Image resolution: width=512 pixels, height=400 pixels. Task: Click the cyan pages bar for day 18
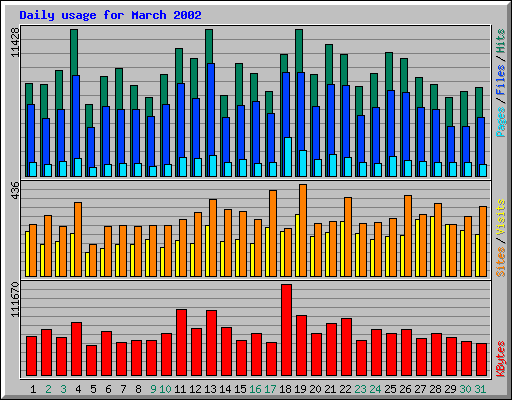288,157
